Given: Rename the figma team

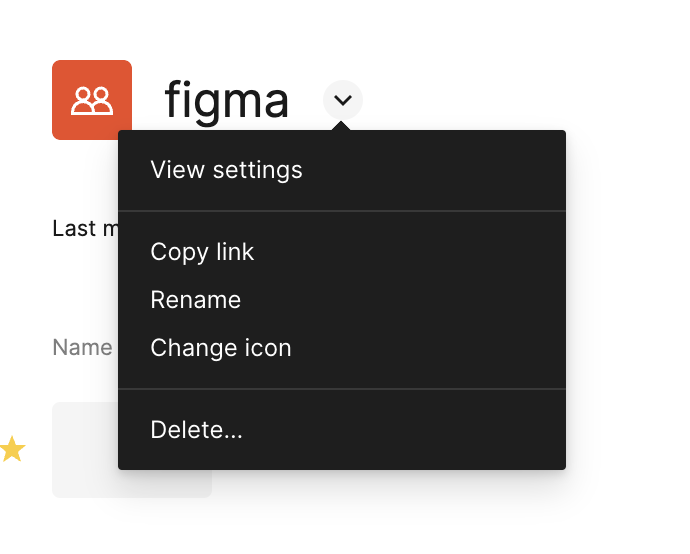Looking at the screenshot, I should [196, 300].
